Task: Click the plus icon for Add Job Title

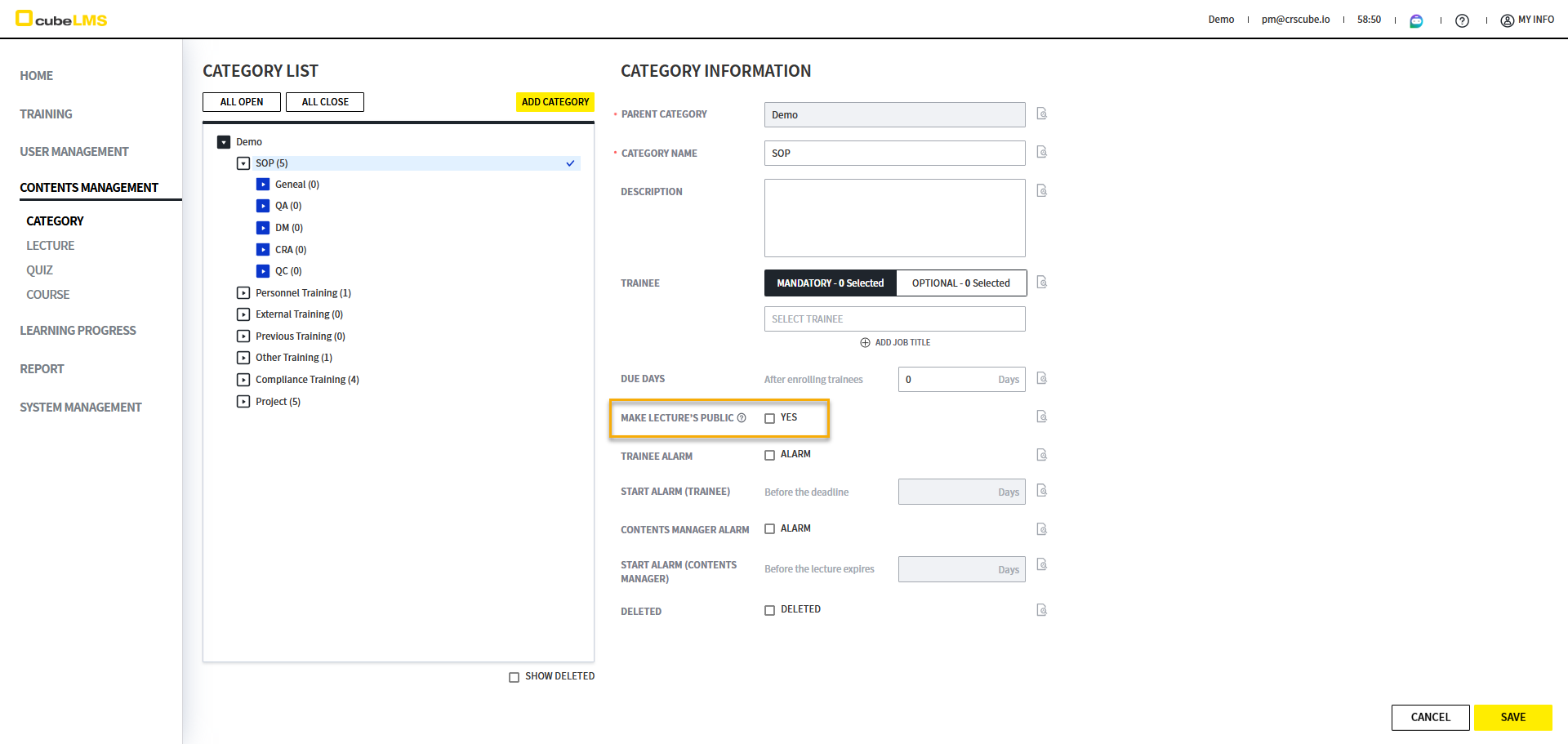Action: click(865, 343)
